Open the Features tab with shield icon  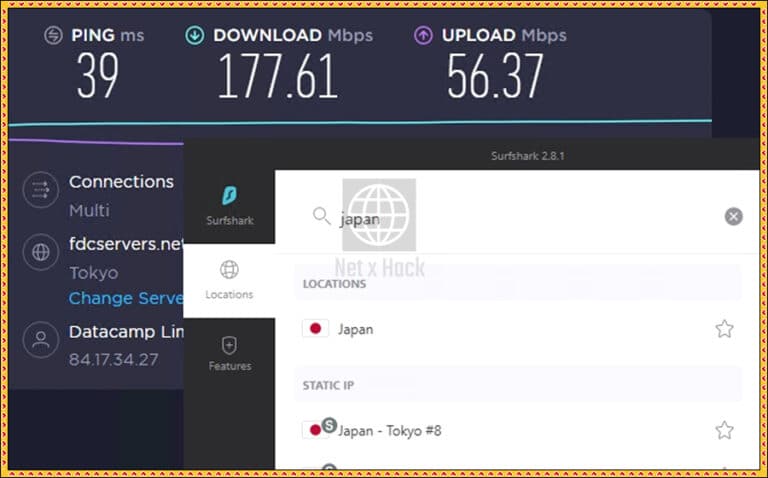coord(229,354)
